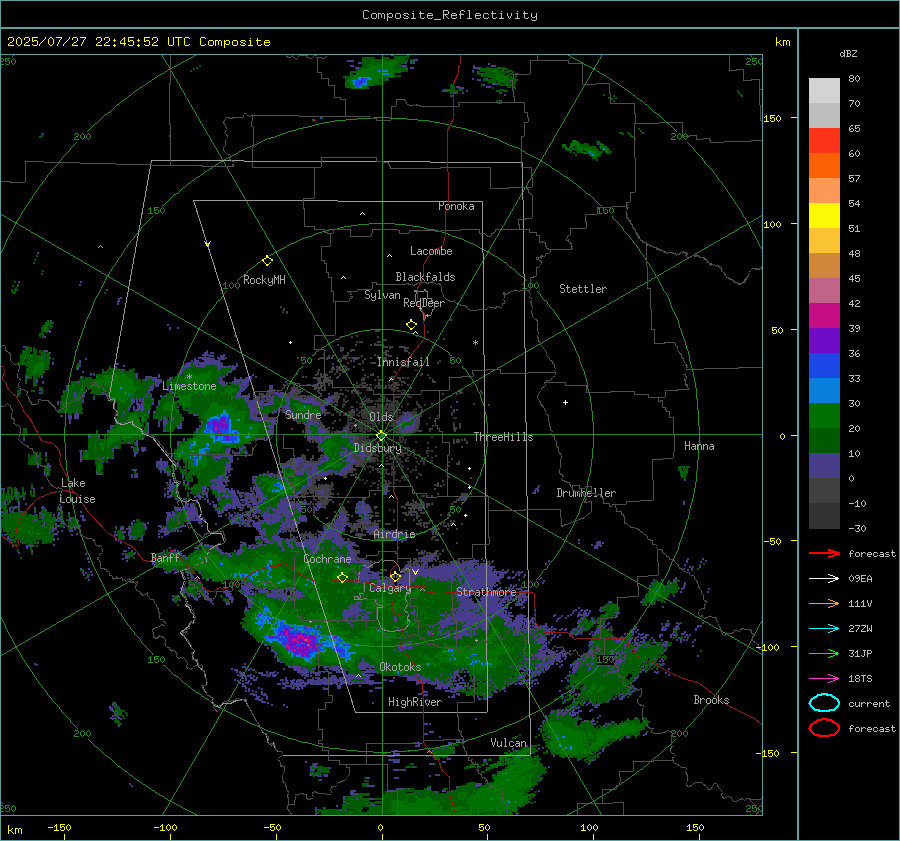The image size is (900, 841).
Task: Click the Vulcan label
Action: coord(509,743)
